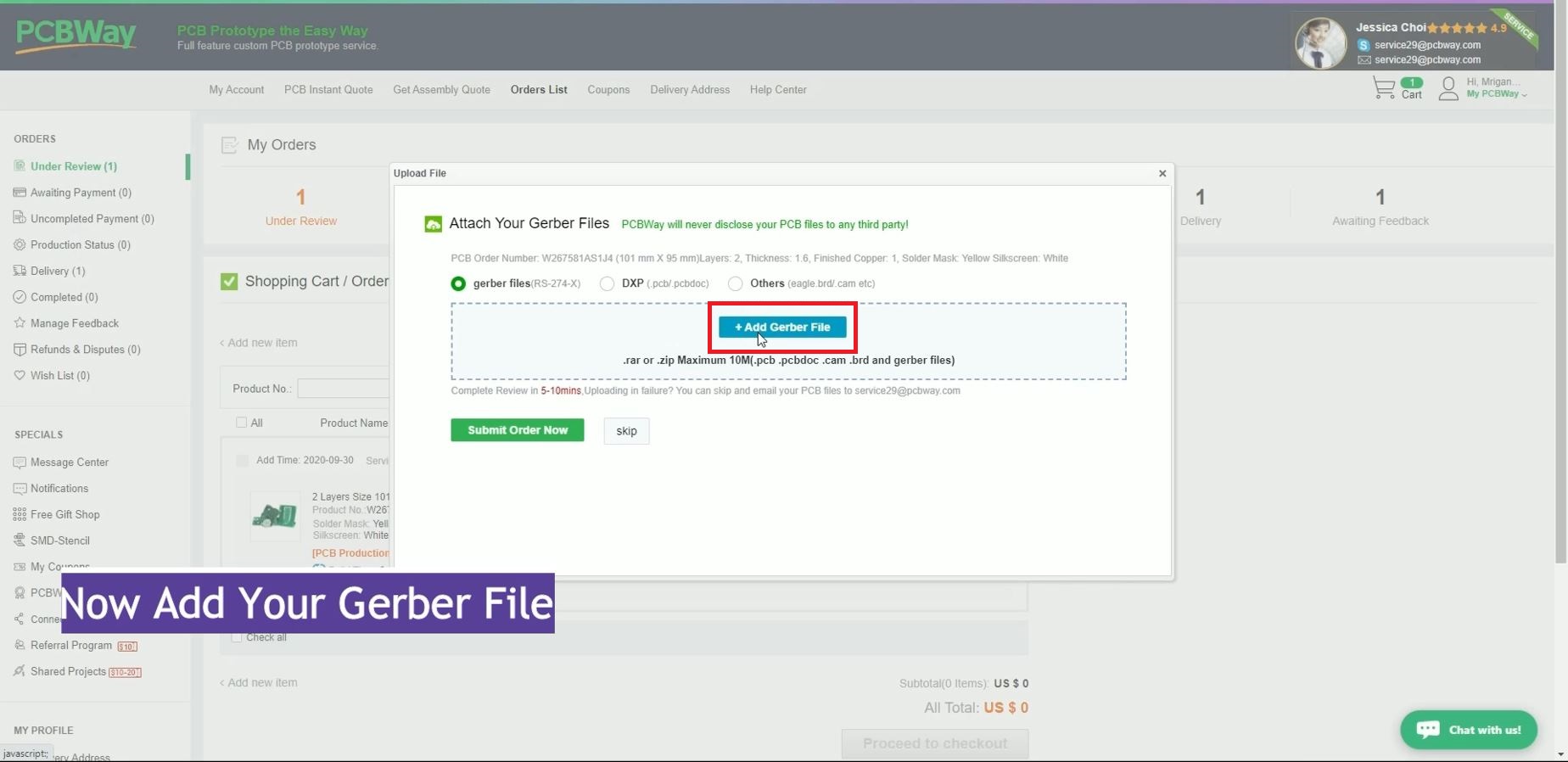Click the upper Add new item link
The width and height of the screenshot is (1568, 762).
(259, 343)
